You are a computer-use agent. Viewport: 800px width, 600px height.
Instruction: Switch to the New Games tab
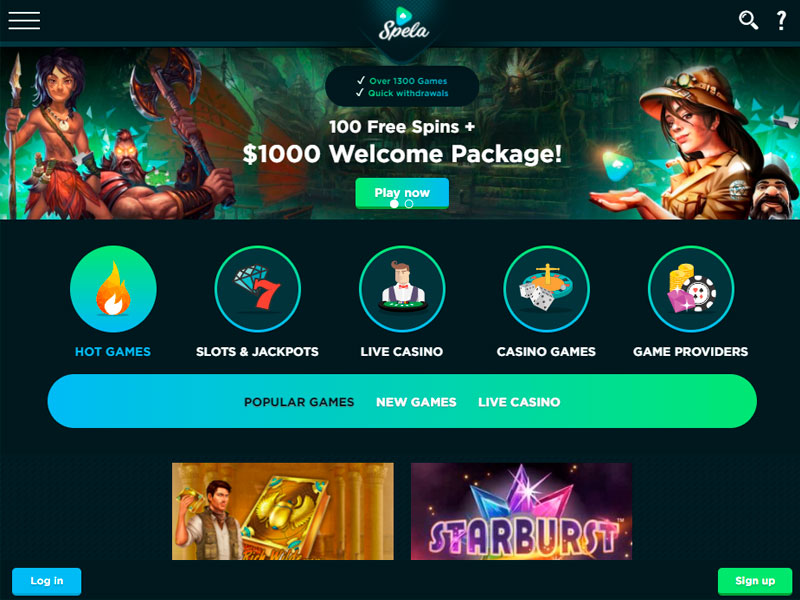click(x=416, y=402)
